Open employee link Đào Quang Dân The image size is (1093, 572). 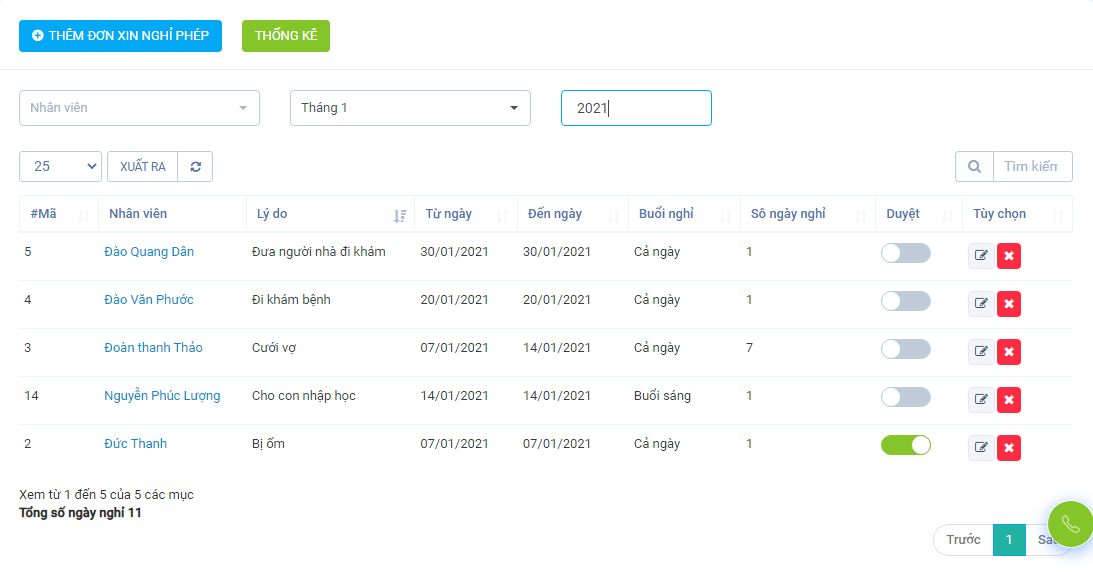coord(149,252)
